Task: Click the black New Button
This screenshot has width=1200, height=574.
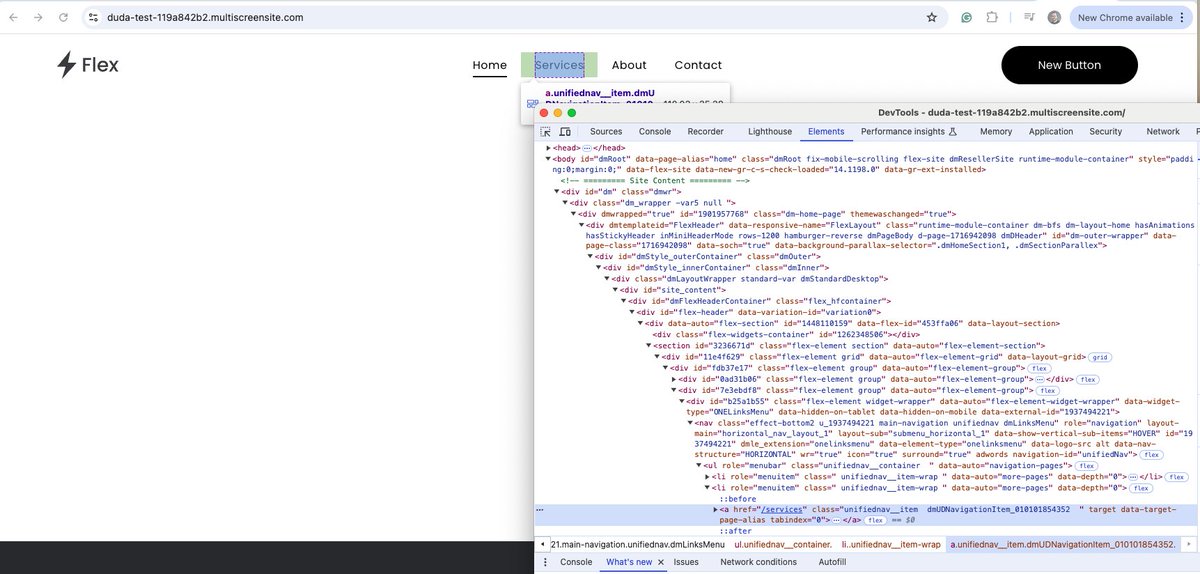Action: [1069, 65]
